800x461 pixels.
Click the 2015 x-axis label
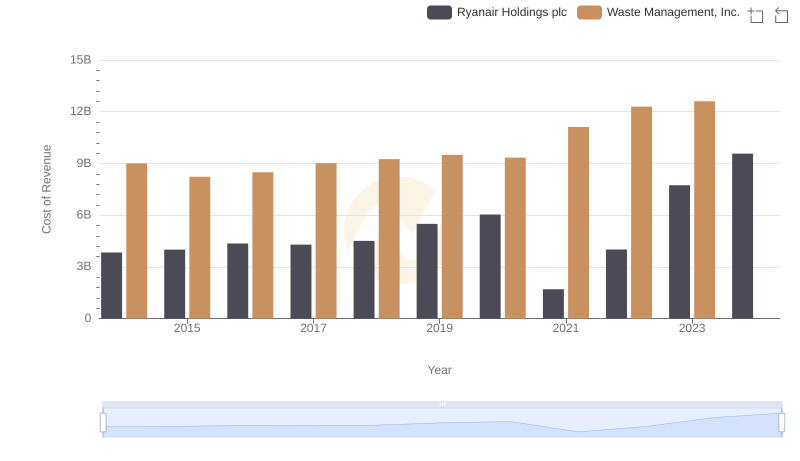187,328
